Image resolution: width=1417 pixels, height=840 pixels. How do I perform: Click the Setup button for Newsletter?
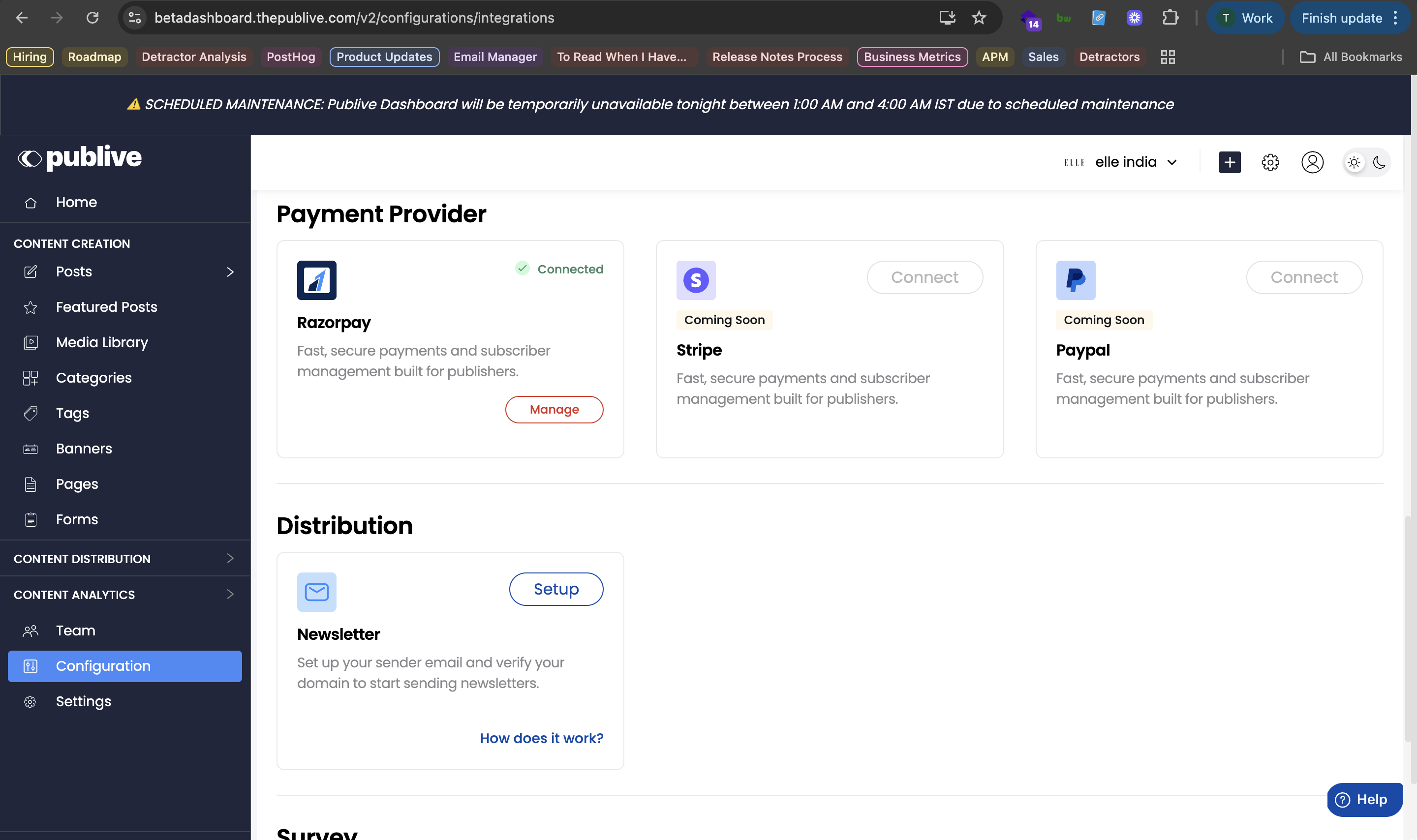tap(556, 589)
